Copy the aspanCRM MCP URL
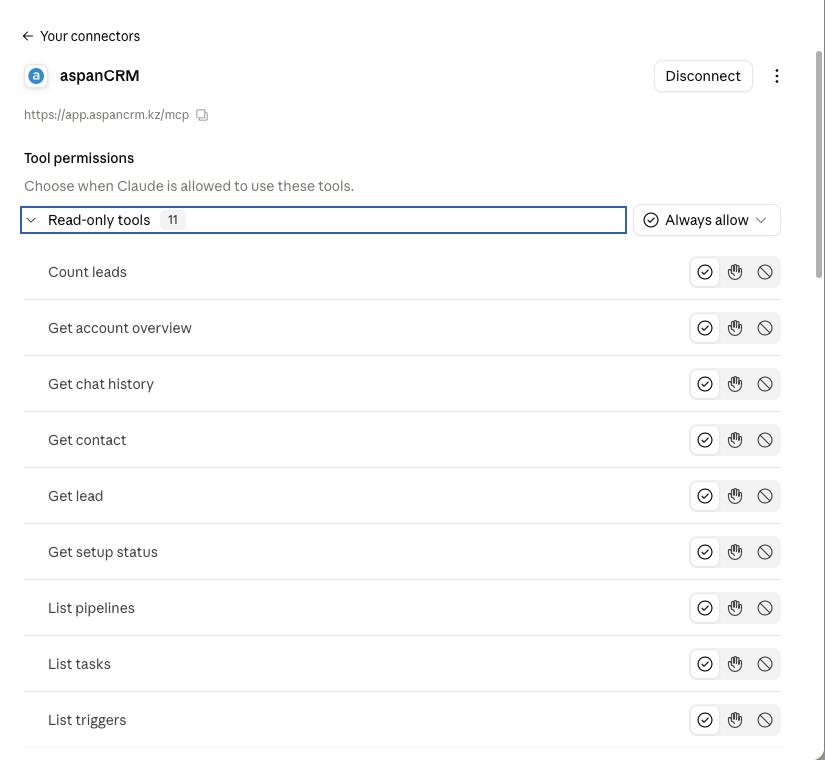The width and height of the screenshot is (825, 760). click(x=202, y=115)
